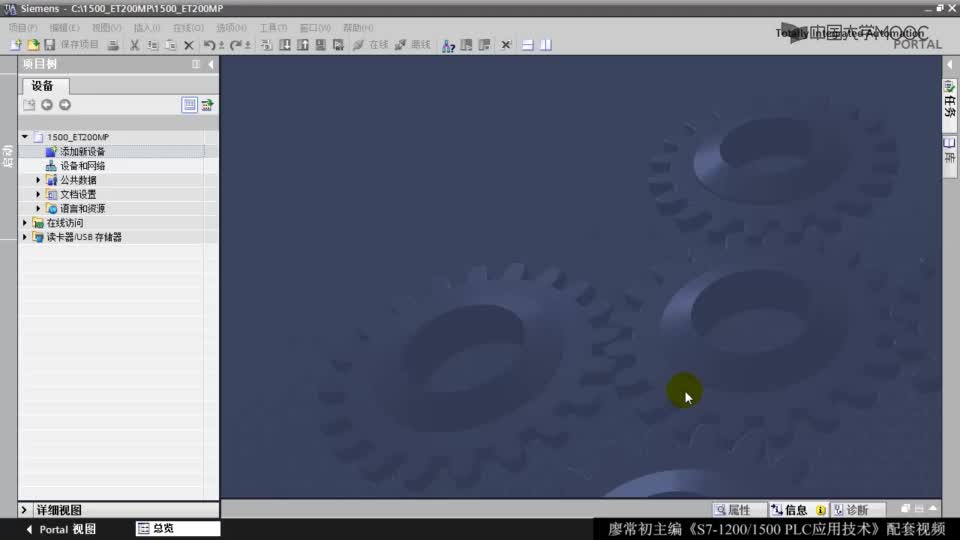
Task: Click the Copy toolbar icon
Action: coord(153,45)
